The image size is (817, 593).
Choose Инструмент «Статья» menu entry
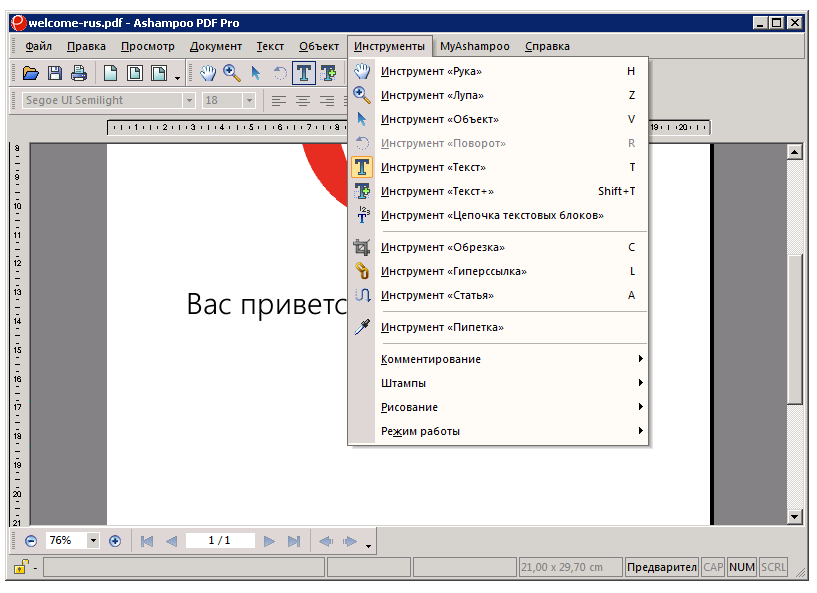498,295
